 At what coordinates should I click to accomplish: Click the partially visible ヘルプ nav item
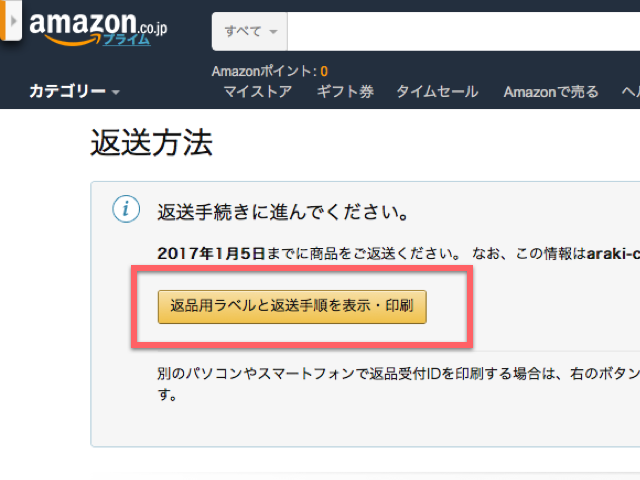pos(630,92)
